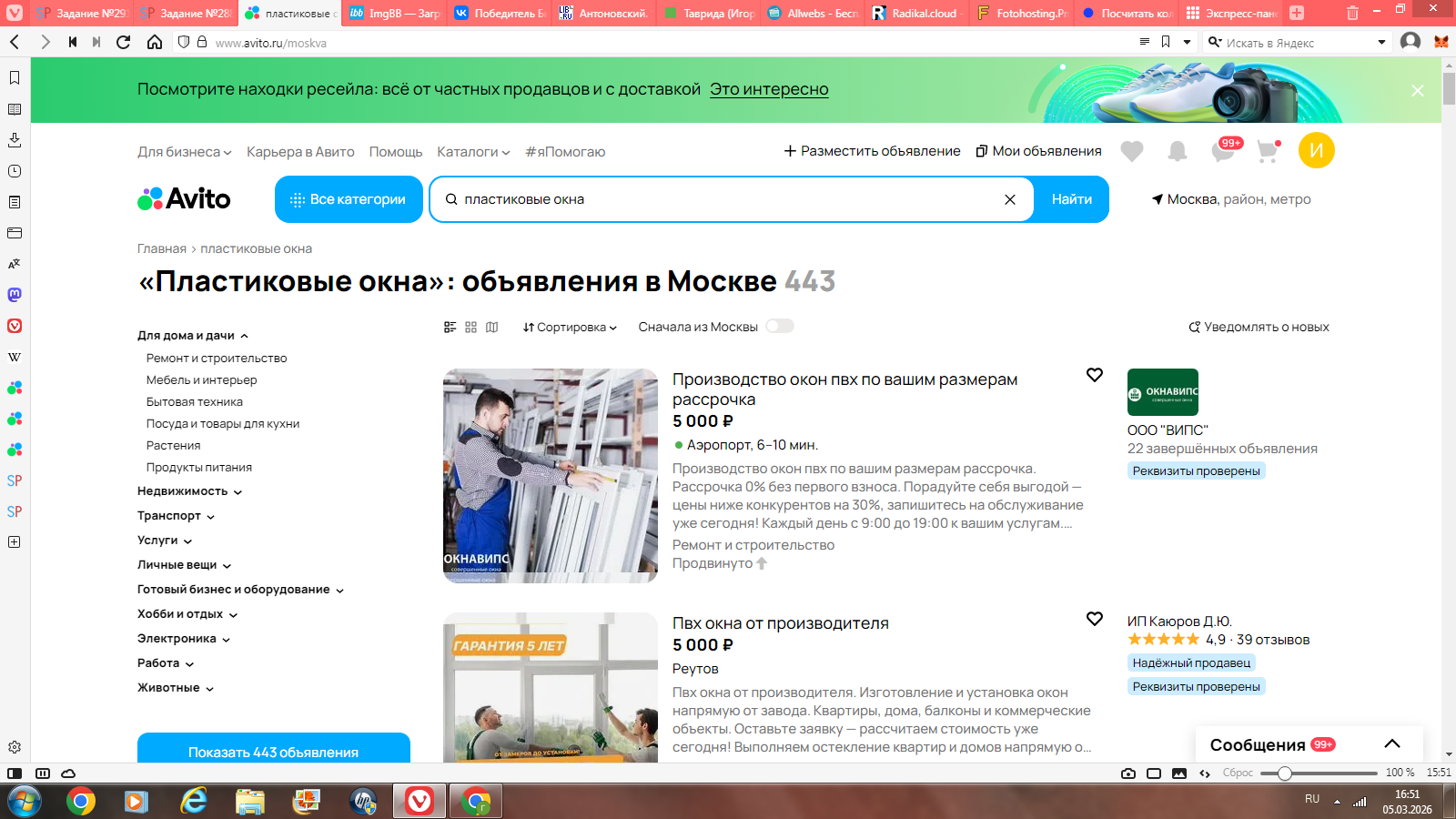Viewport: 1456px width, 819px height.
Task: Open a new tab with plus icon
Action: [1297, 13]
